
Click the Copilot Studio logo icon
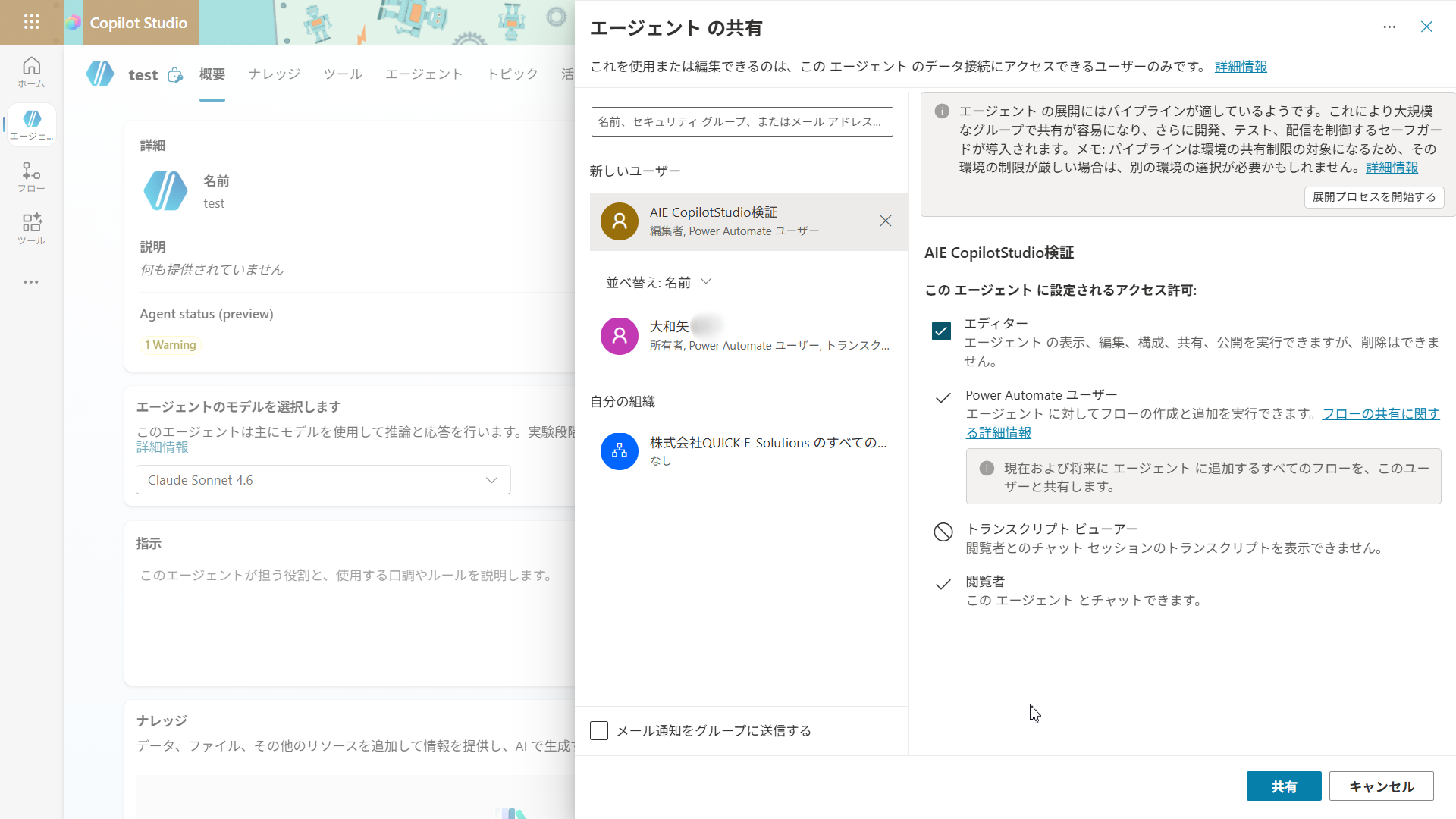coord(74,23)
